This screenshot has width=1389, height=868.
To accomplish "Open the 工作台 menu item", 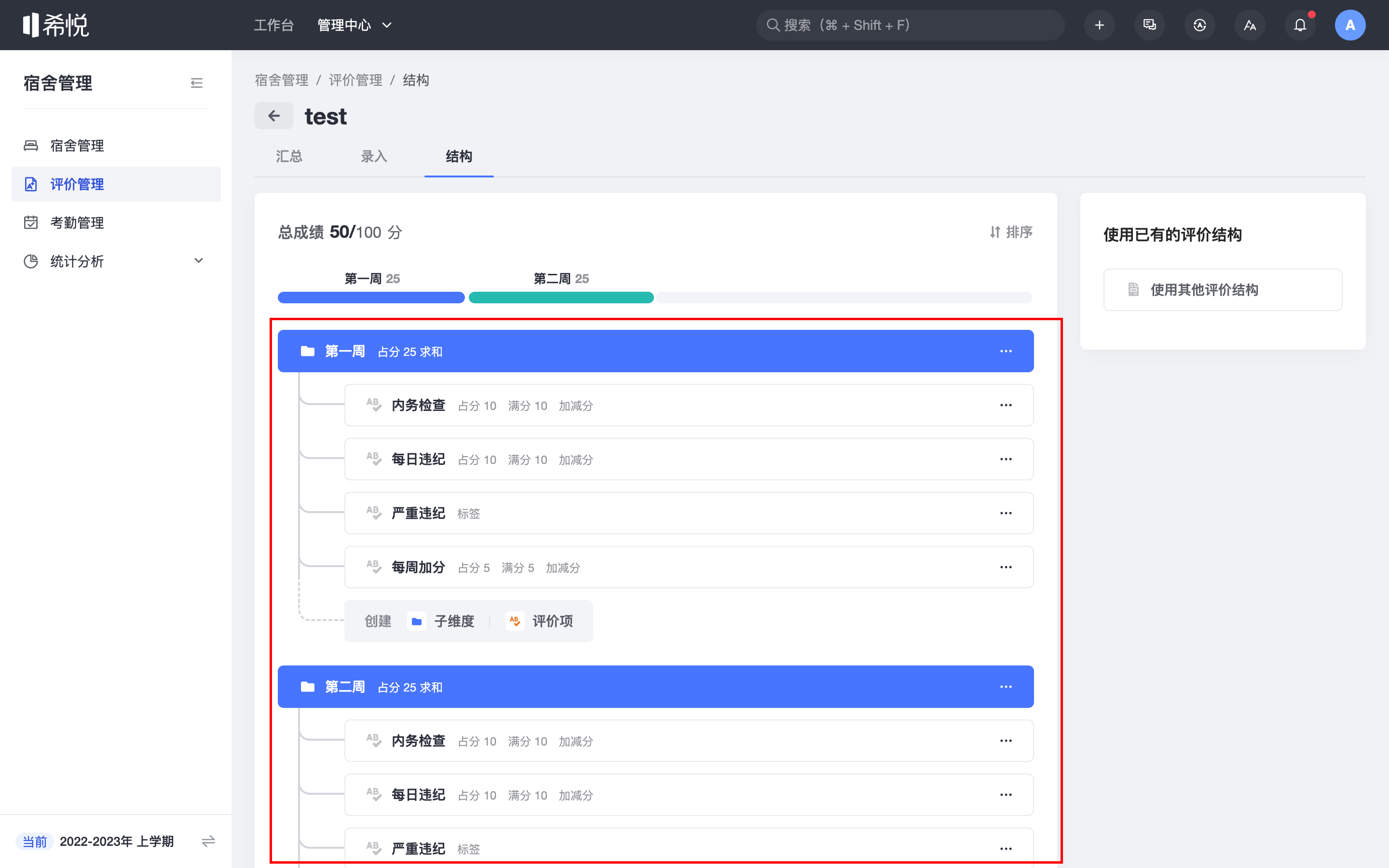I will tap(274, 25).
